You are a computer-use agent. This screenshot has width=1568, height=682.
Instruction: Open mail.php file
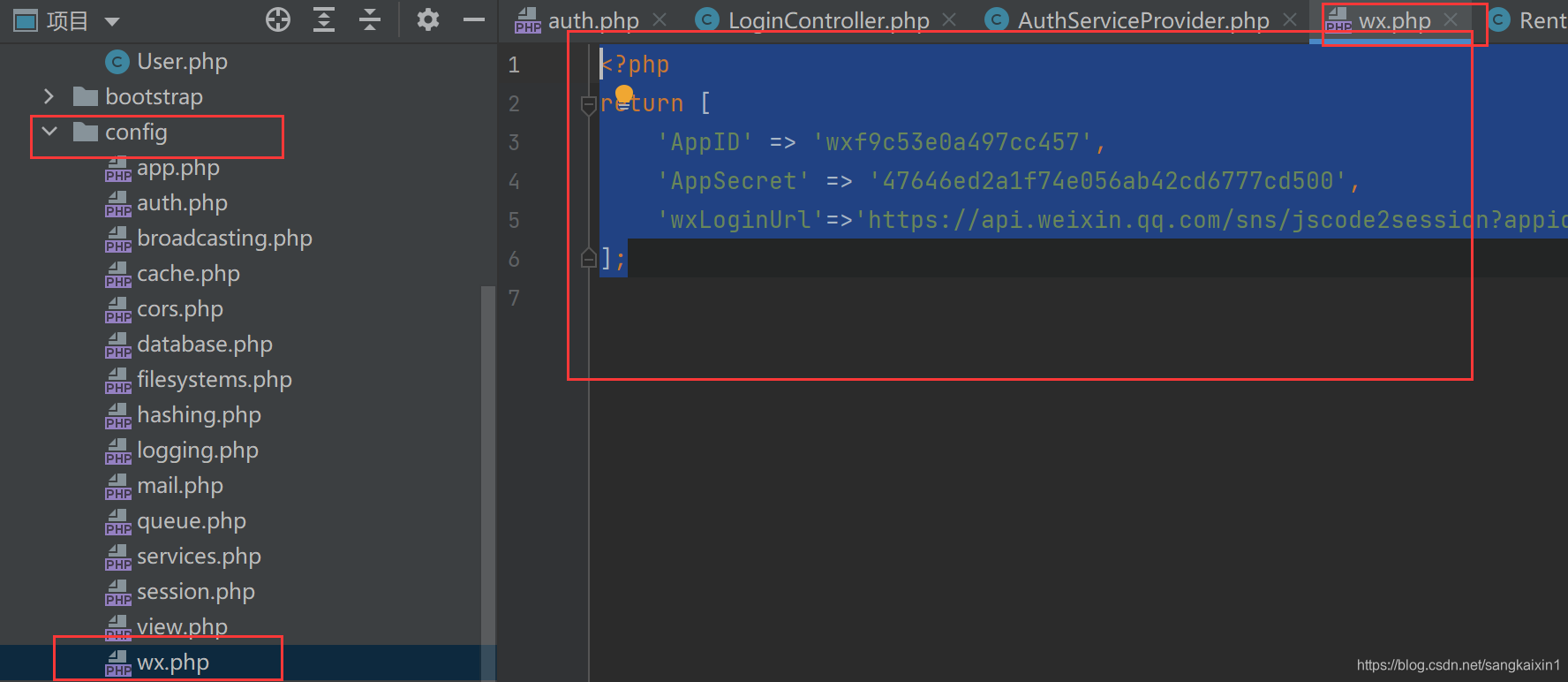click(x=179, y=486)
